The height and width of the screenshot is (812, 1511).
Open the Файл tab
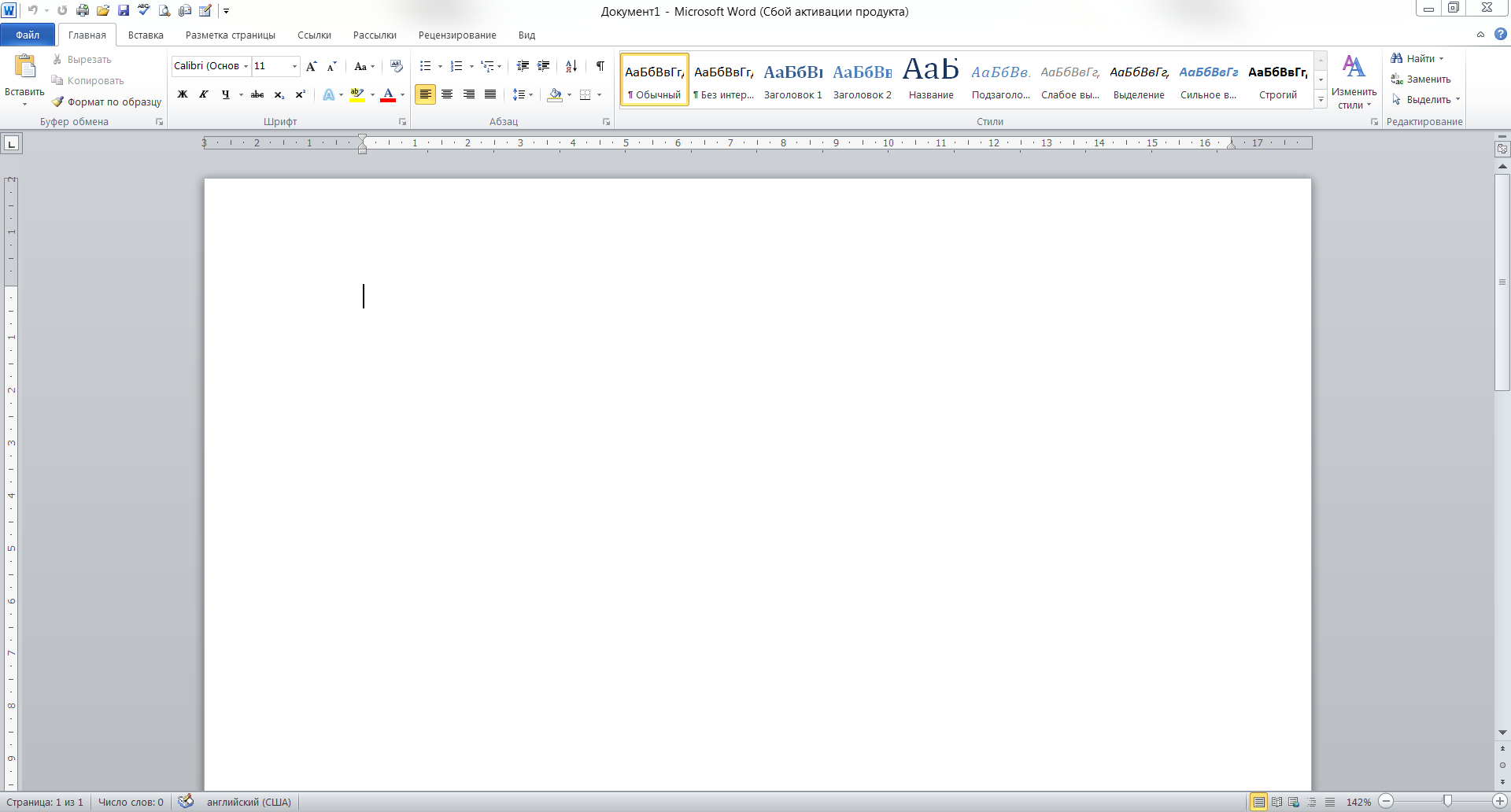click(28, 35)
